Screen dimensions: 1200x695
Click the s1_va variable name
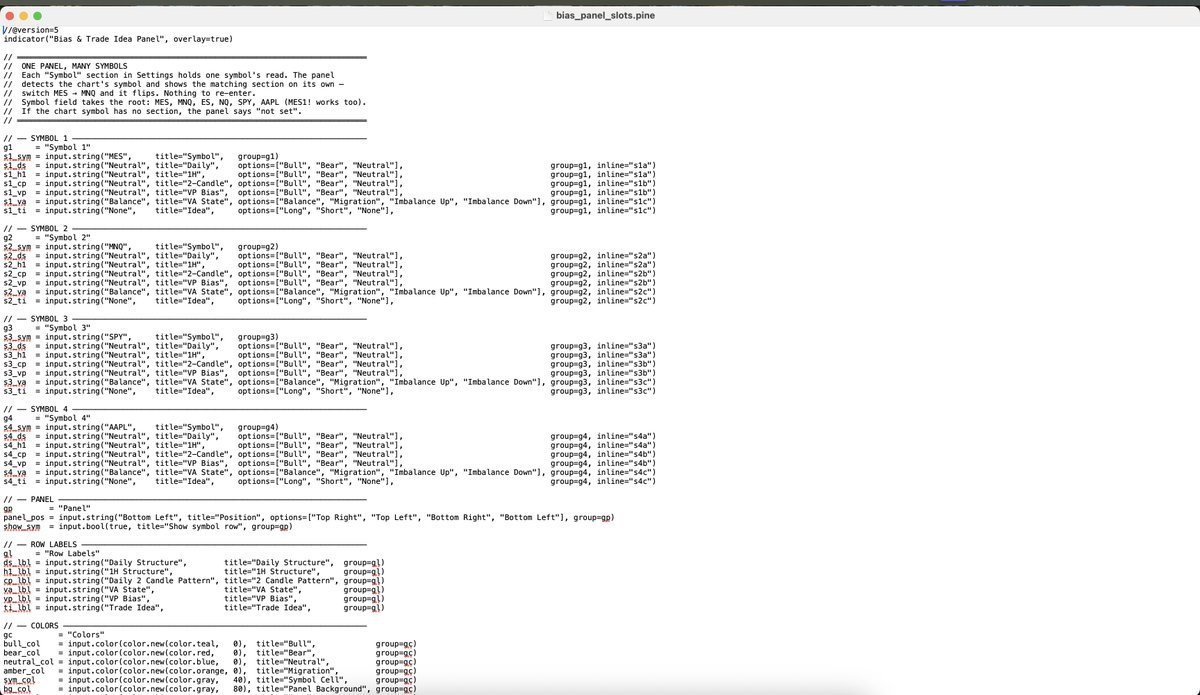(16, 202)
